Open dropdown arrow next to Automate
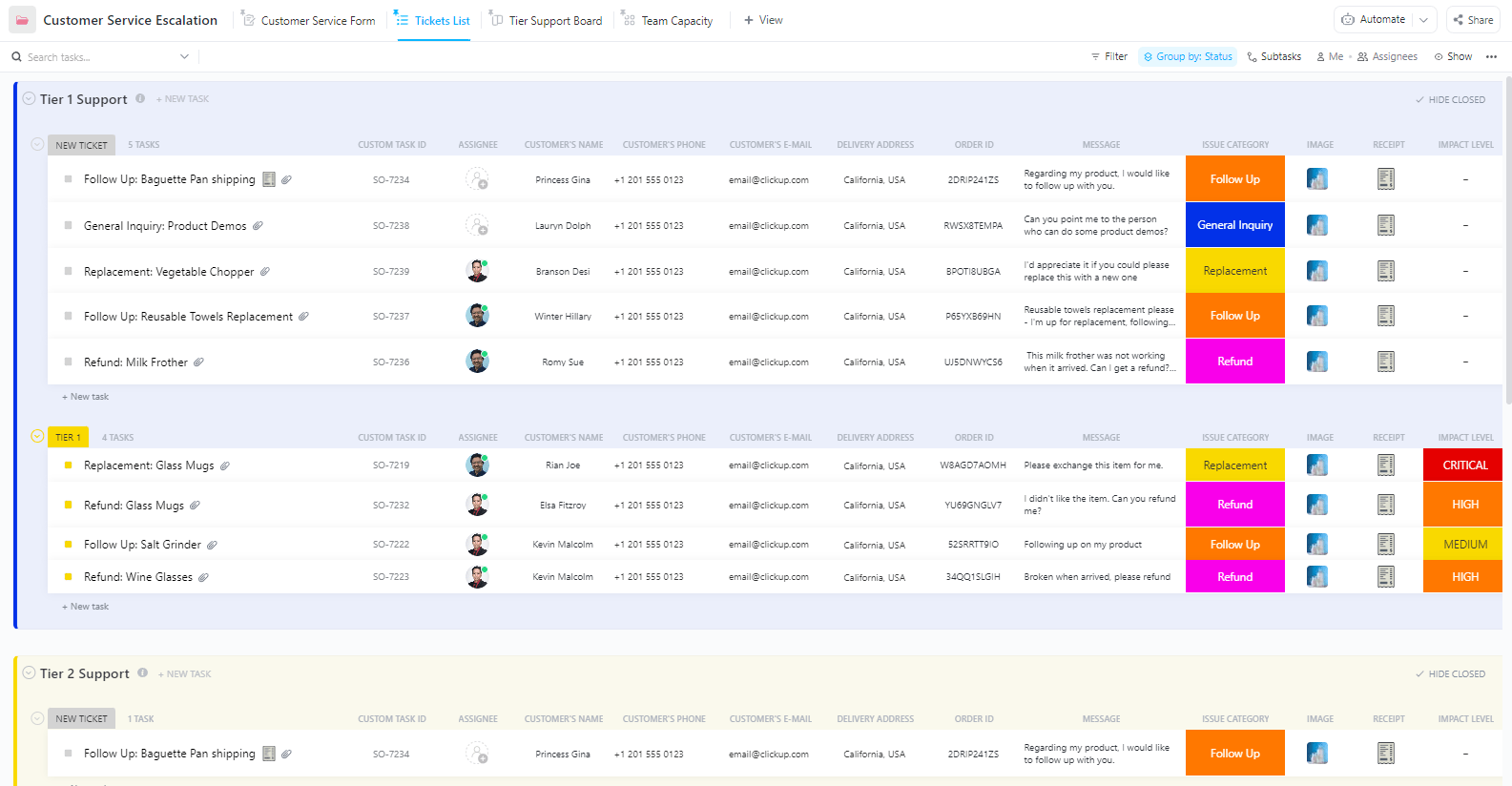Image resolution: width=1512 pixels, height=786 pixels. point(1423,20)
